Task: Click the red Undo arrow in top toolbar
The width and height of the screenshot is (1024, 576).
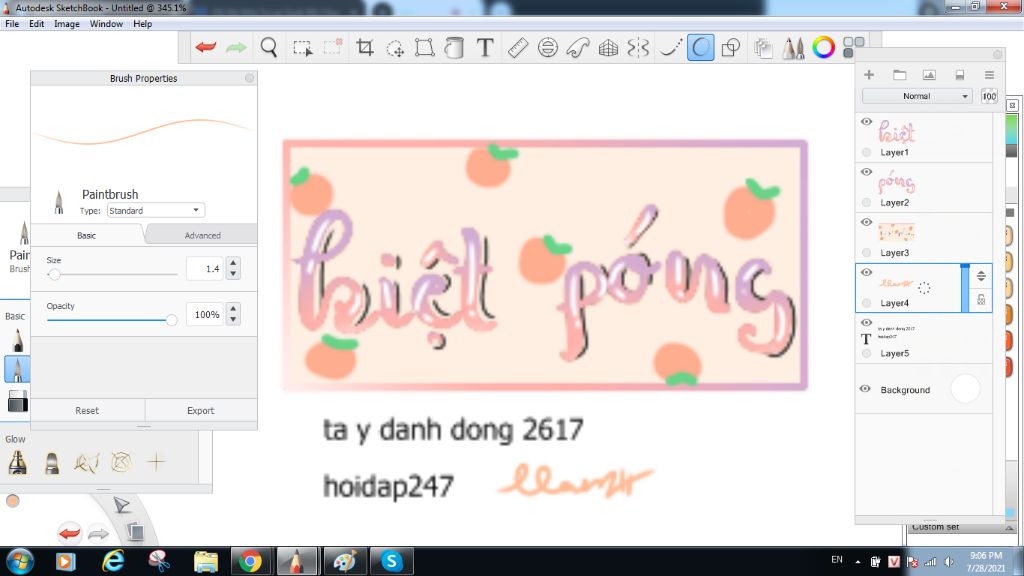Action: 206,47
